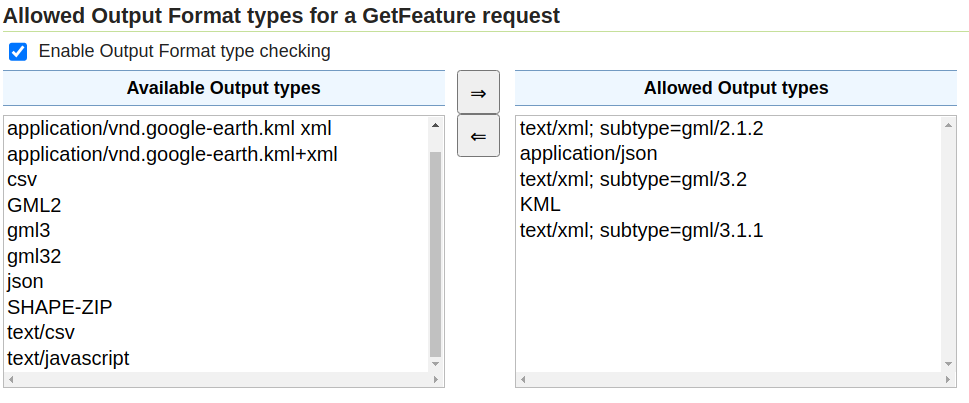Screen dimensions: 969x403
Task: Disable Output Format type checking checkbox
Action: click(x=18, y=51)
